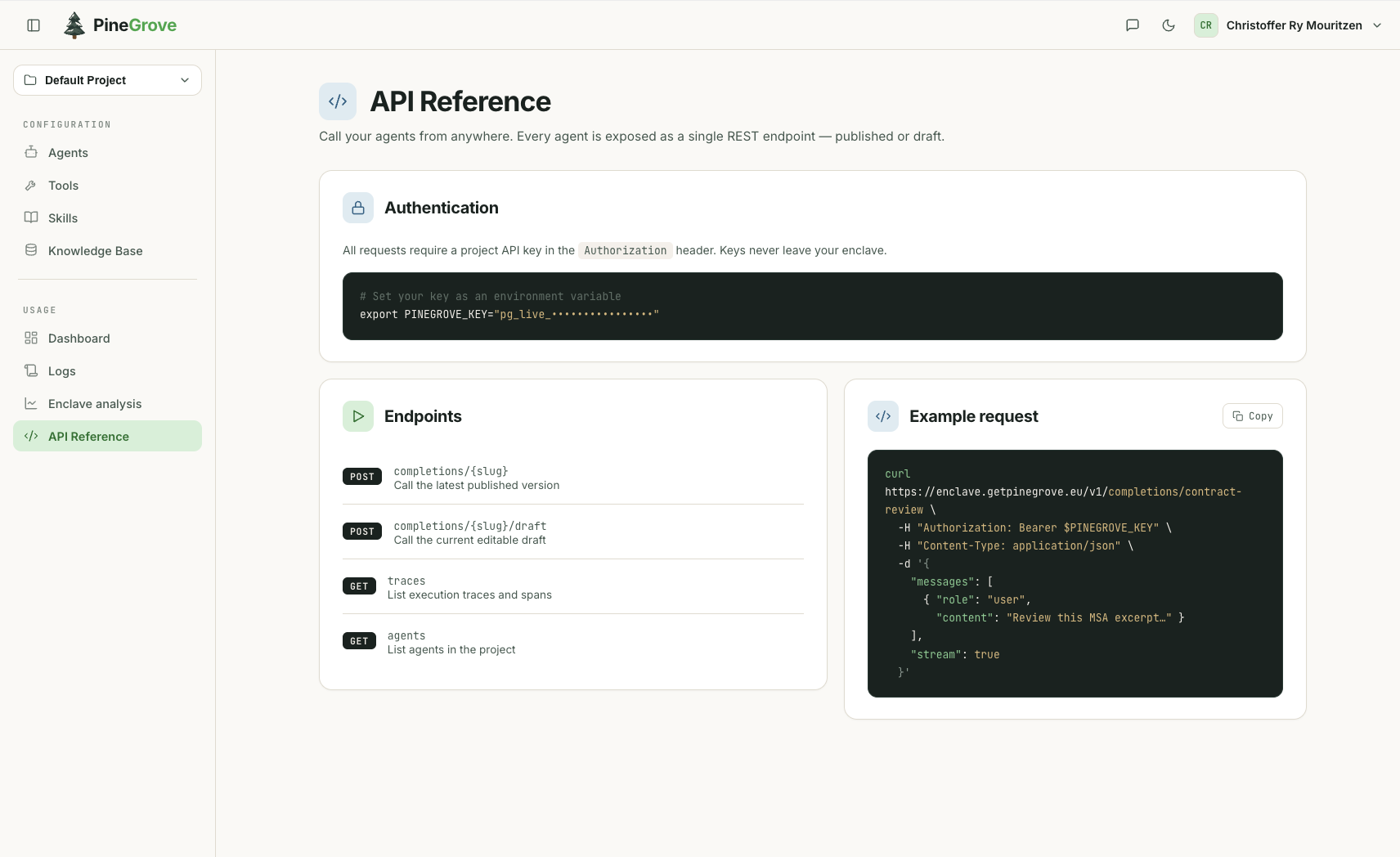Open Logs section
Image resolution: width=1400 pixels, height=857 pixels.
(107, 371)
